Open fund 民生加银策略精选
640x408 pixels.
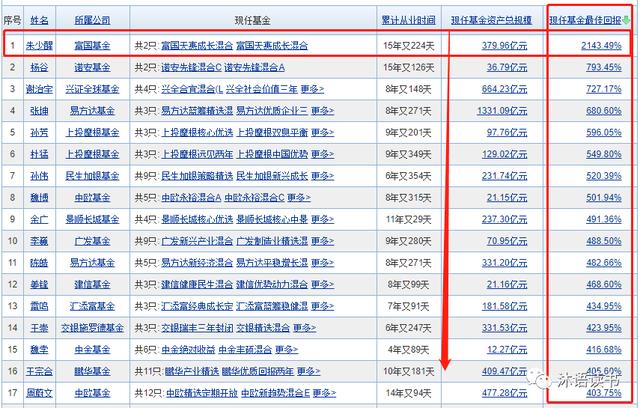pos(197,176)
